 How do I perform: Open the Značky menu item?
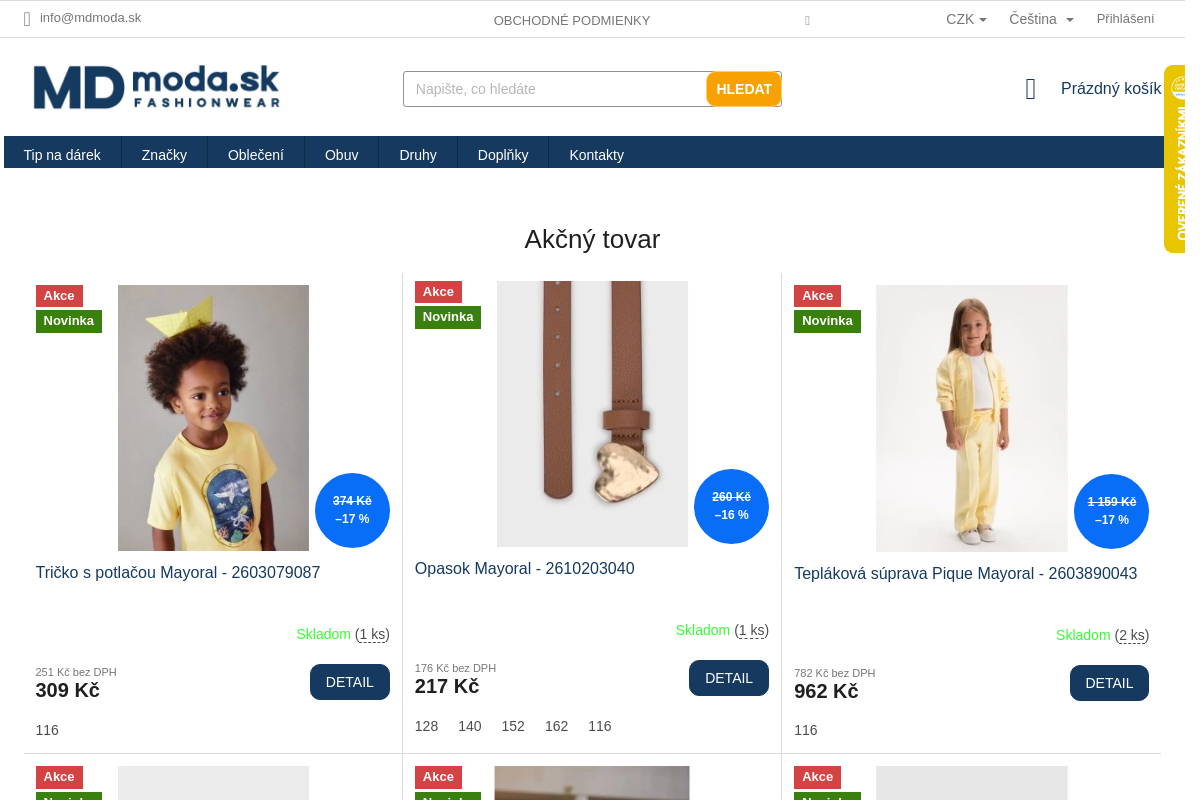164,154
